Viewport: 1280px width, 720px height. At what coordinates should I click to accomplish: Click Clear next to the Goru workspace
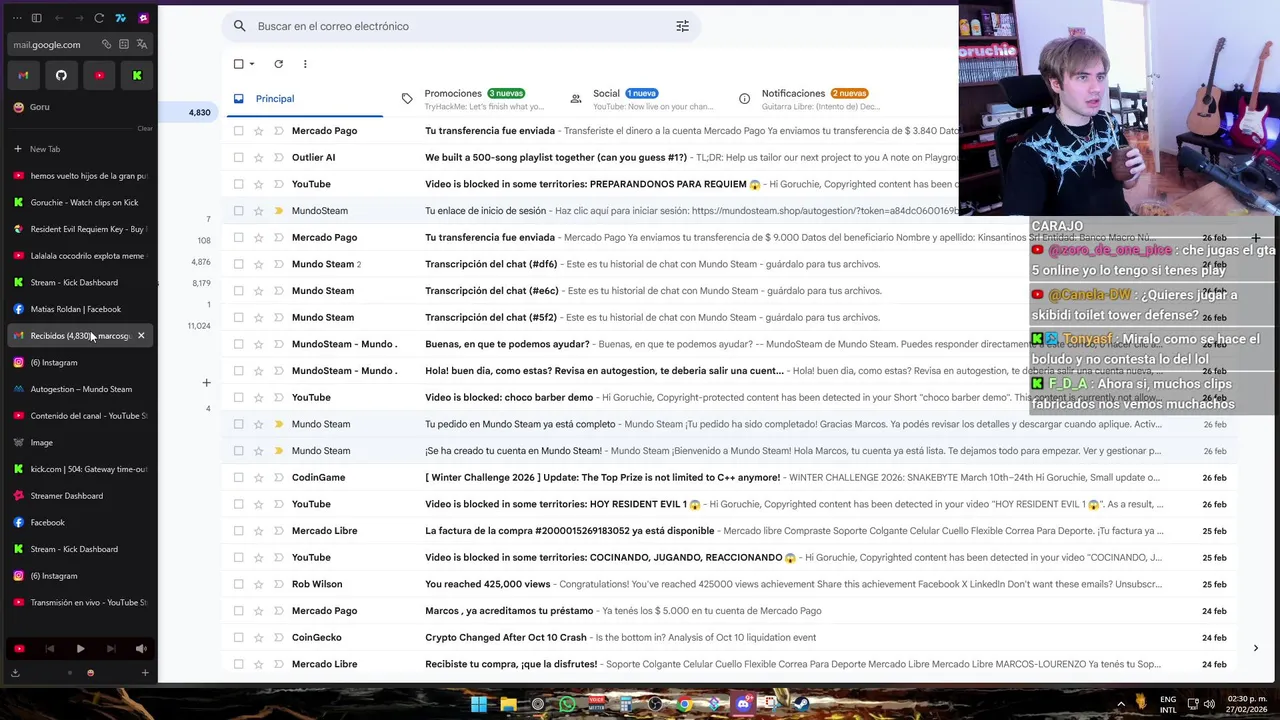145,128
